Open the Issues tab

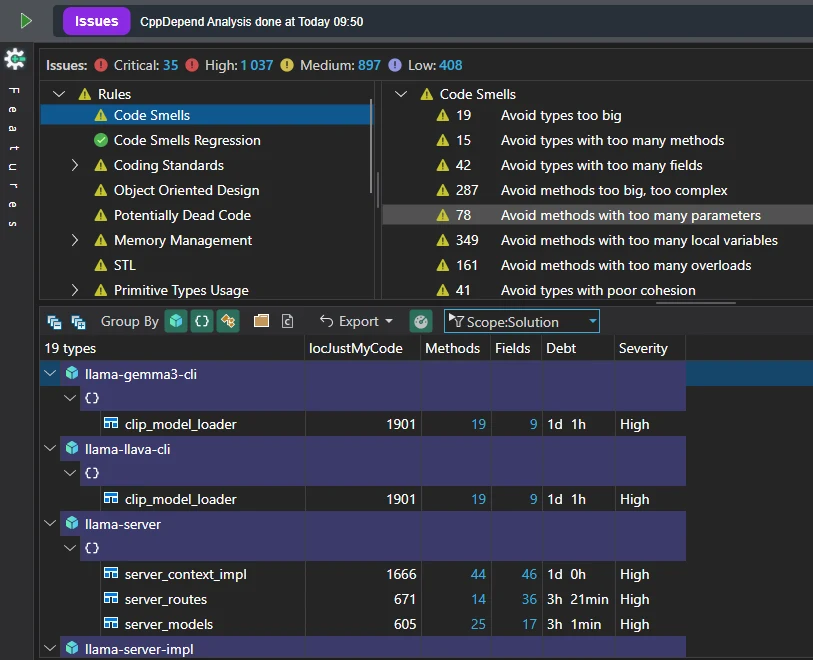(96, 21)
